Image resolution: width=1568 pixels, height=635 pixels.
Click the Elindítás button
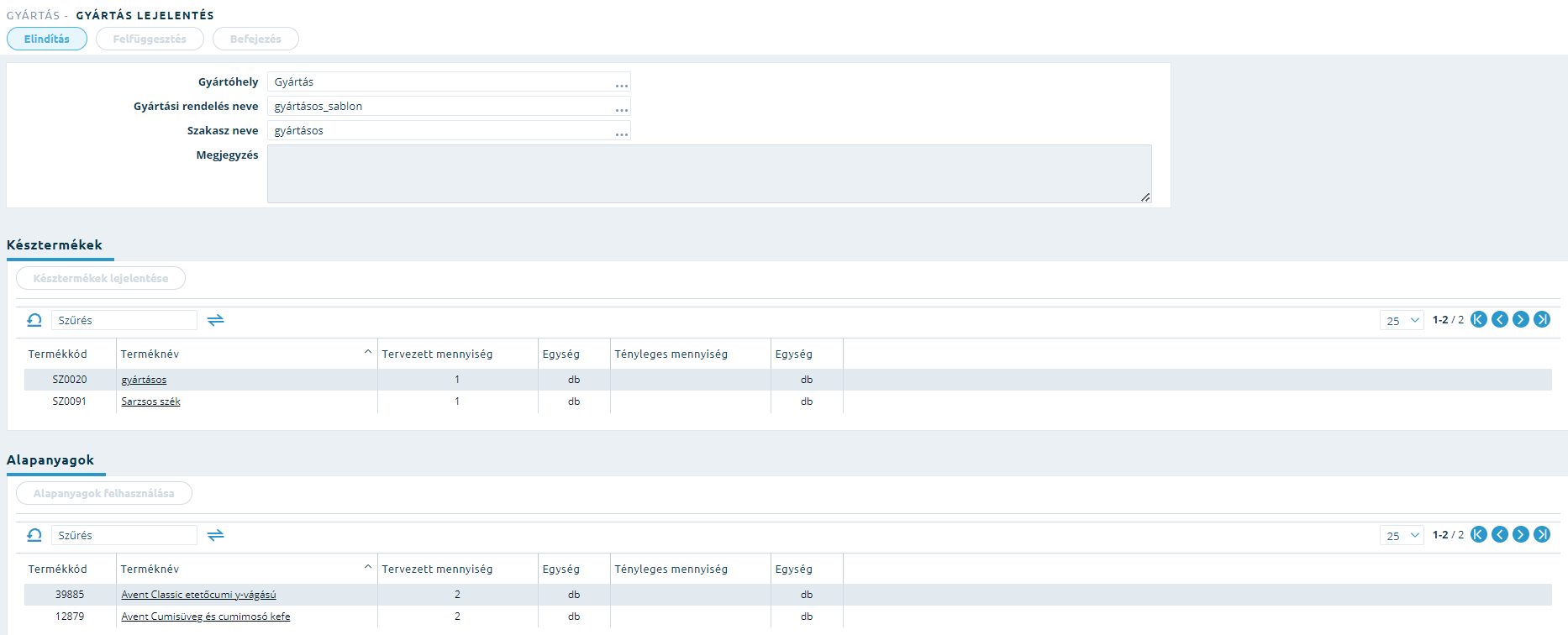(x=47, y=39)
